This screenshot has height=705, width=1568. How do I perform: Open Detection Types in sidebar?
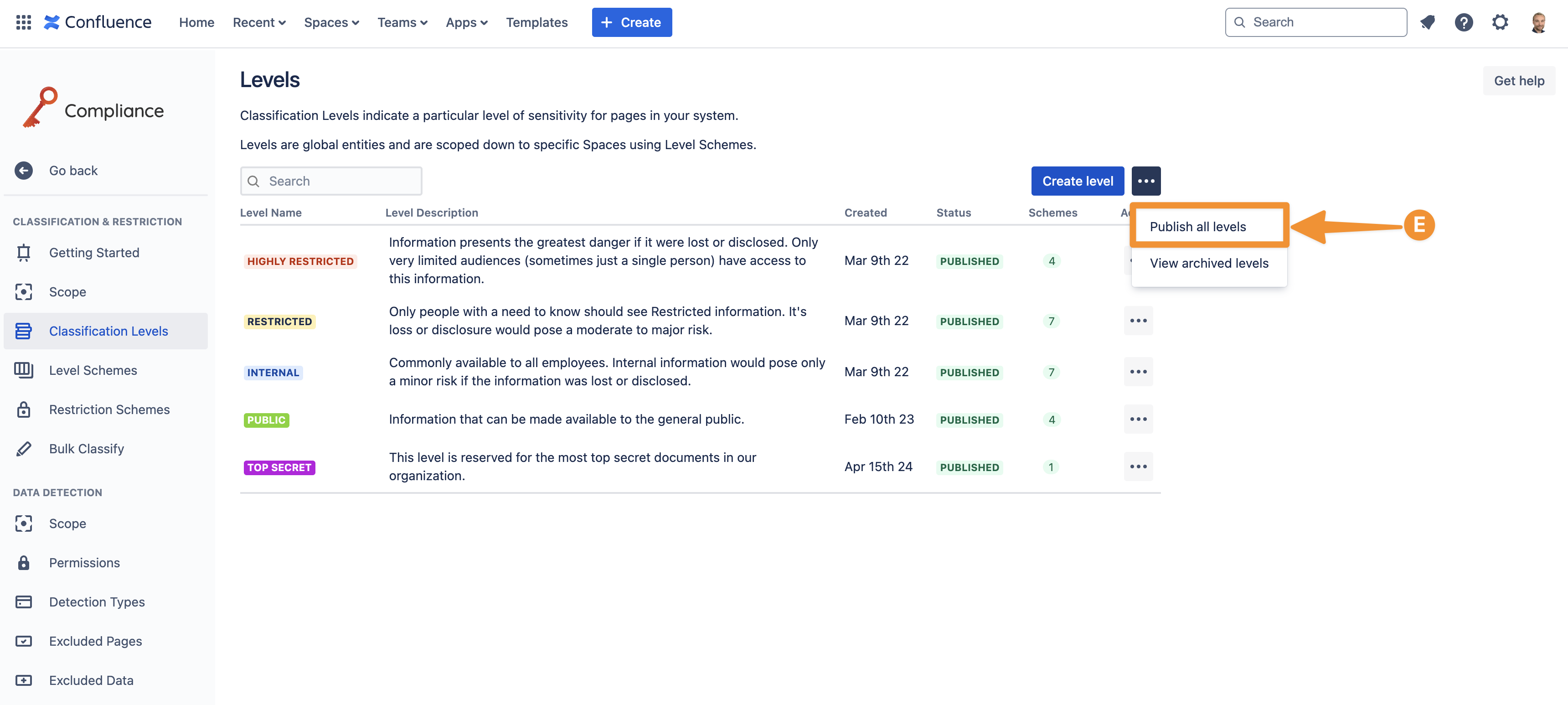coord(97,602)
